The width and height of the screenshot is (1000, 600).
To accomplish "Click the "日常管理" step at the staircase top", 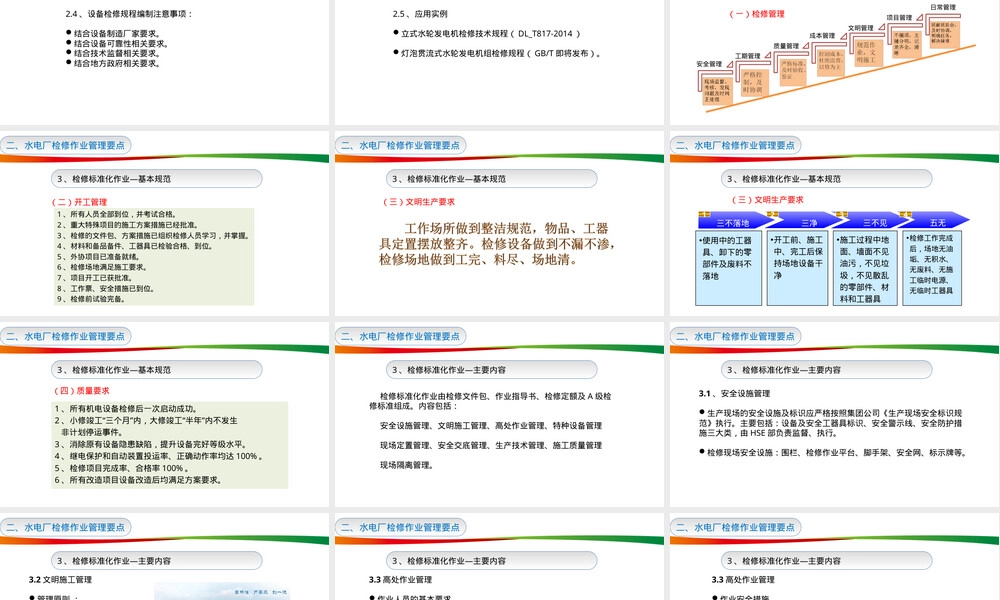I will click(943, 8).
